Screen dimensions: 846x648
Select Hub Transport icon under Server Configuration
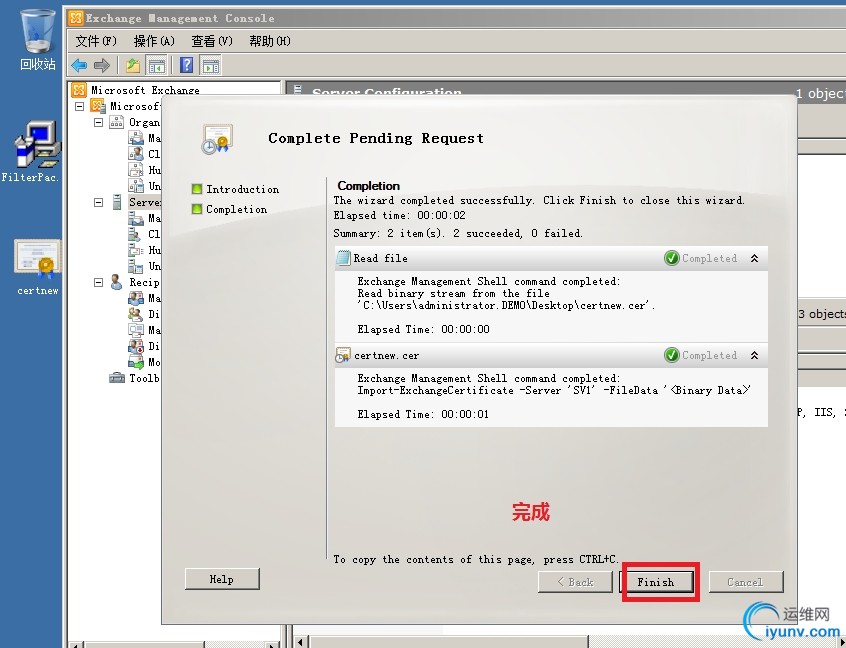coord(135,250)
